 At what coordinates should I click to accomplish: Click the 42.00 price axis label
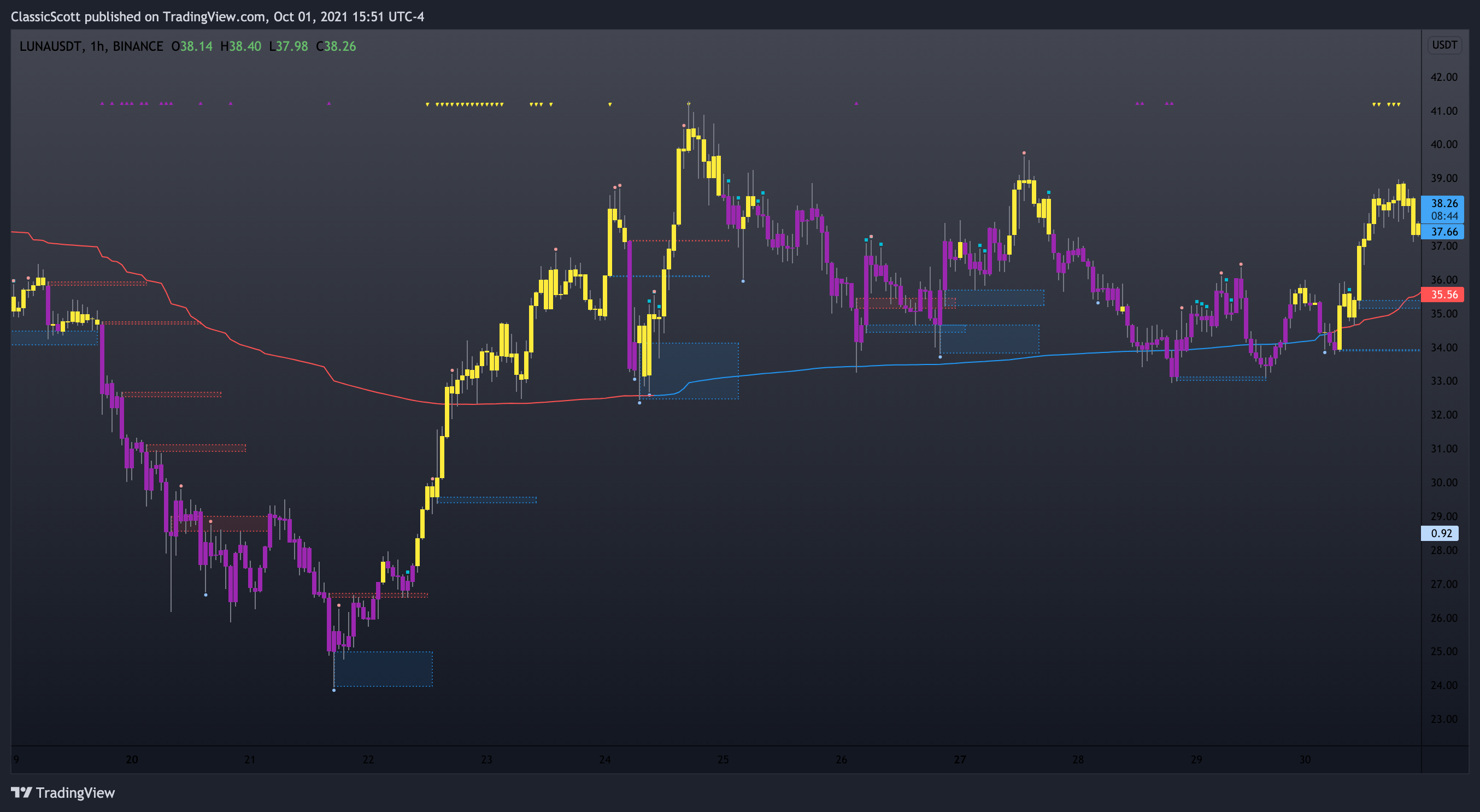1444,77
